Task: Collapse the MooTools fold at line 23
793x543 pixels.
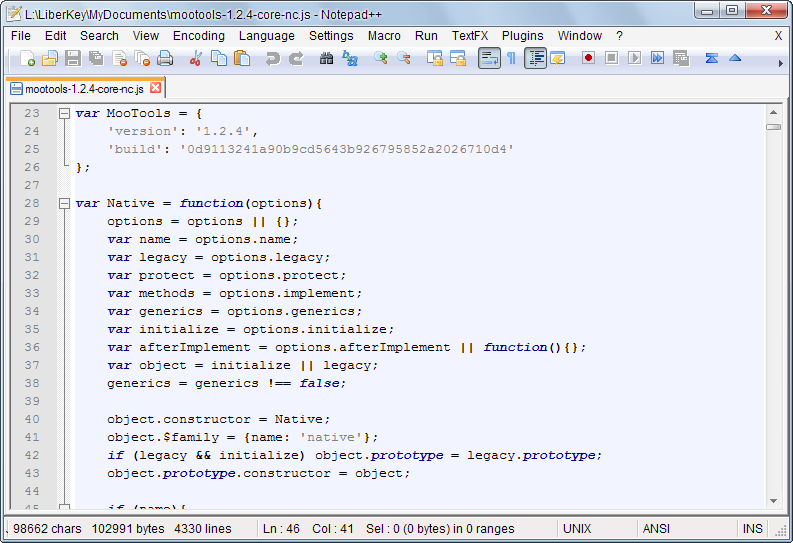Action: click(x=64, y=113)
